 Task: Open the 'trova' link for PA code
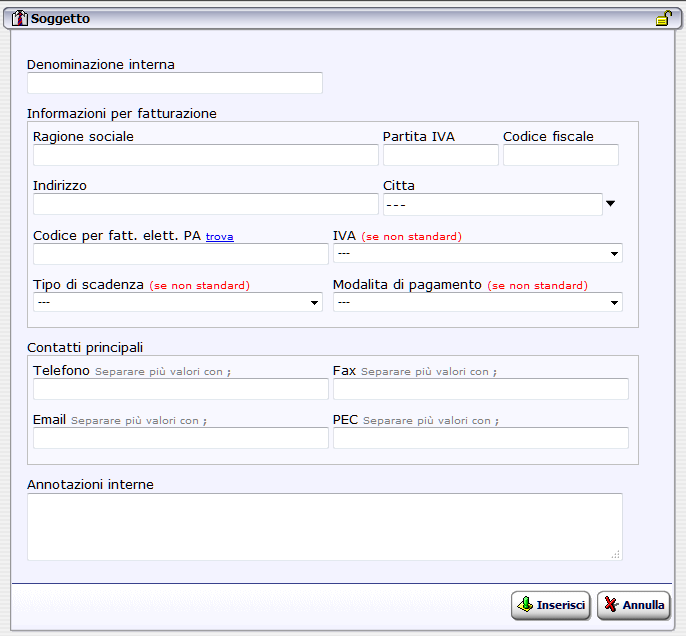point(219,236)
